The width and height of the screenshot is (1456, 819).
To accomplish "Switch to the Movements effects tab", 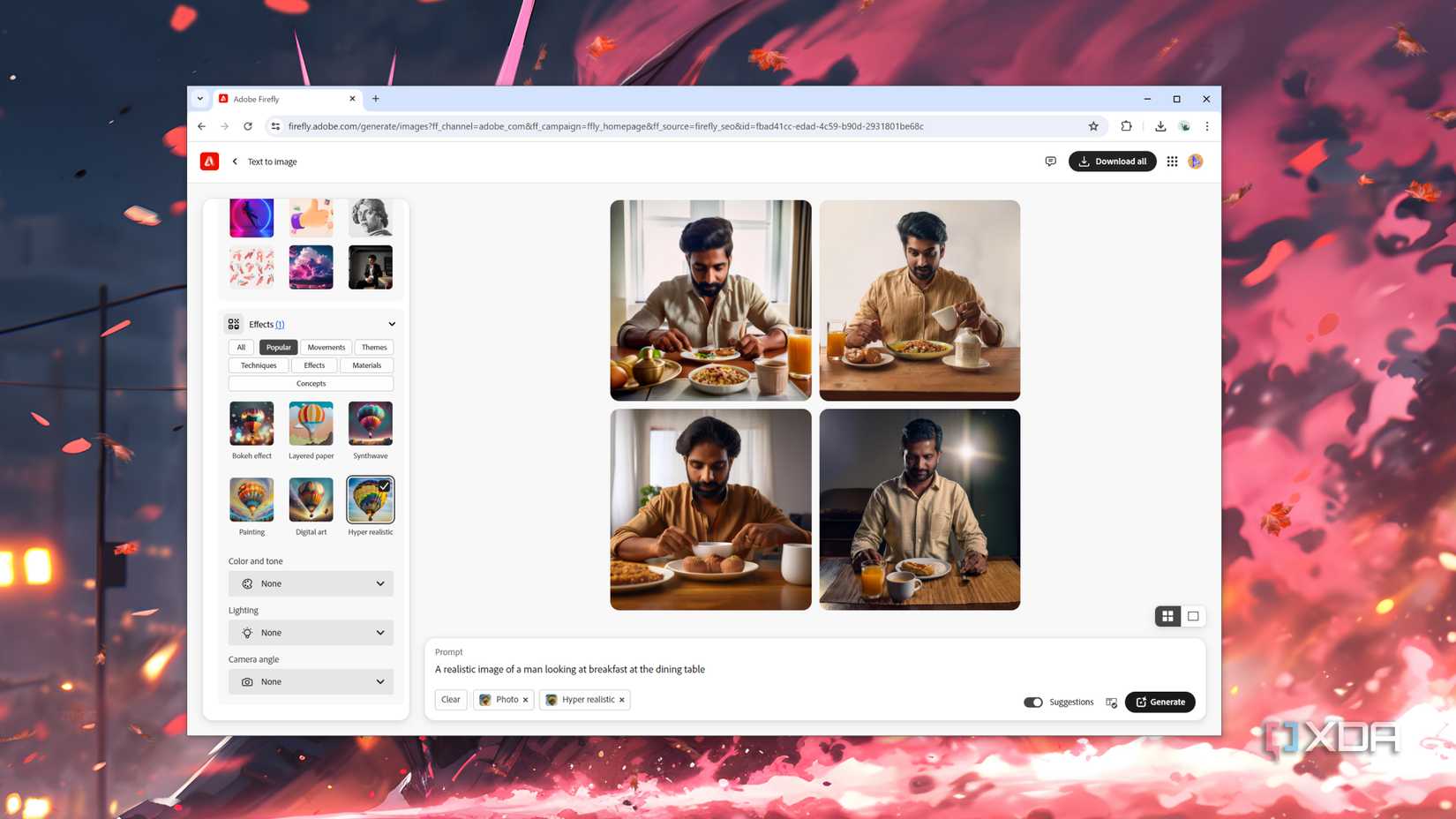I will tap(326, 348).
